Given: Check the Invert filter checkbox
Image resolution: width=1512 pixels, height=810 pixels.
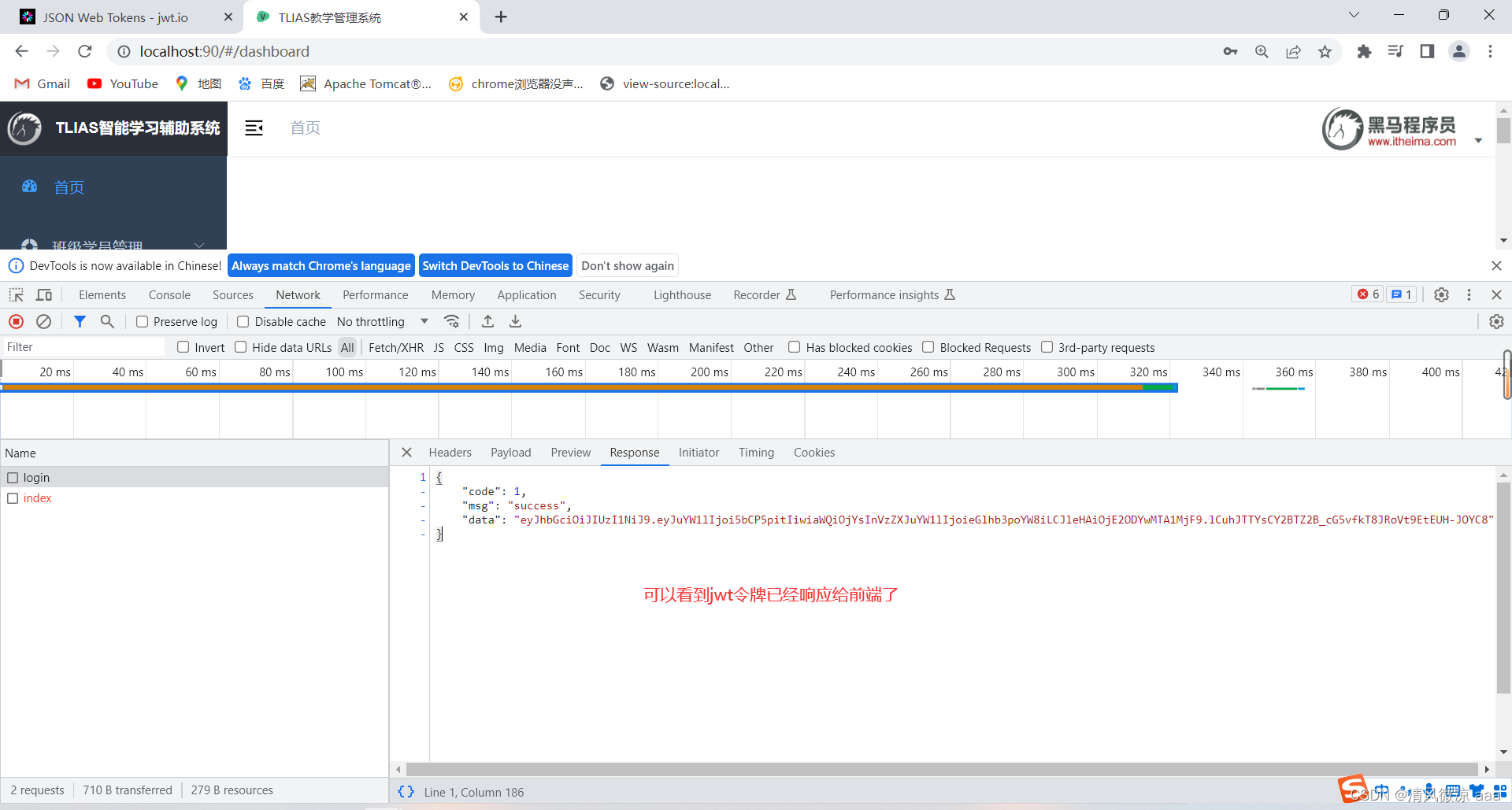Looking at the screenshot, I should coord(183,347).
